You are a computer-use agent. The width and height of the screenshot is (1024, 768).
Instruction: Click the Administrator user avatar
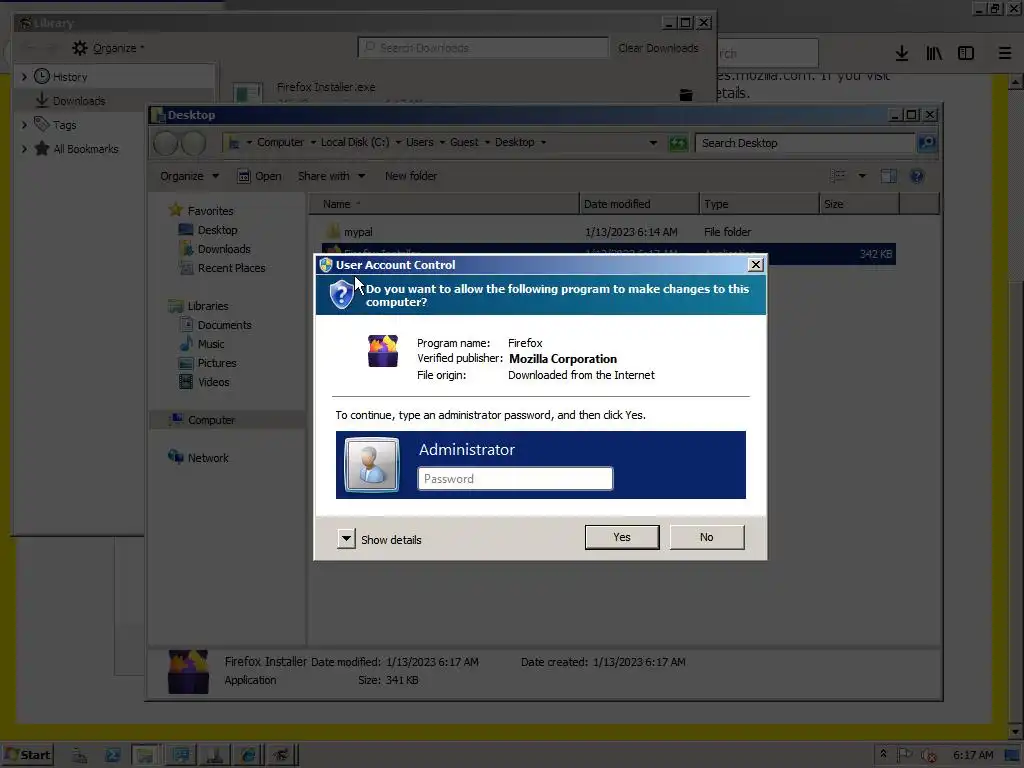click(x=372, y=464)
